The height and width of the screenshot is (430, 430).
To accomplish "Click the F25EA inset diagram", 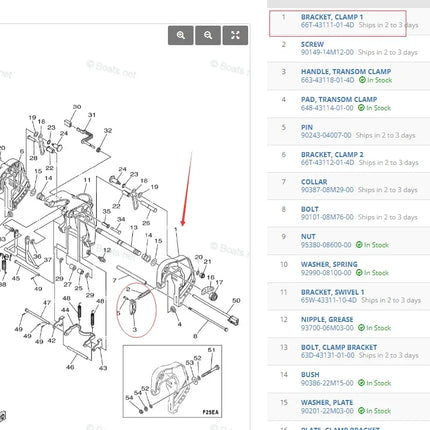I will coord(172,381).
